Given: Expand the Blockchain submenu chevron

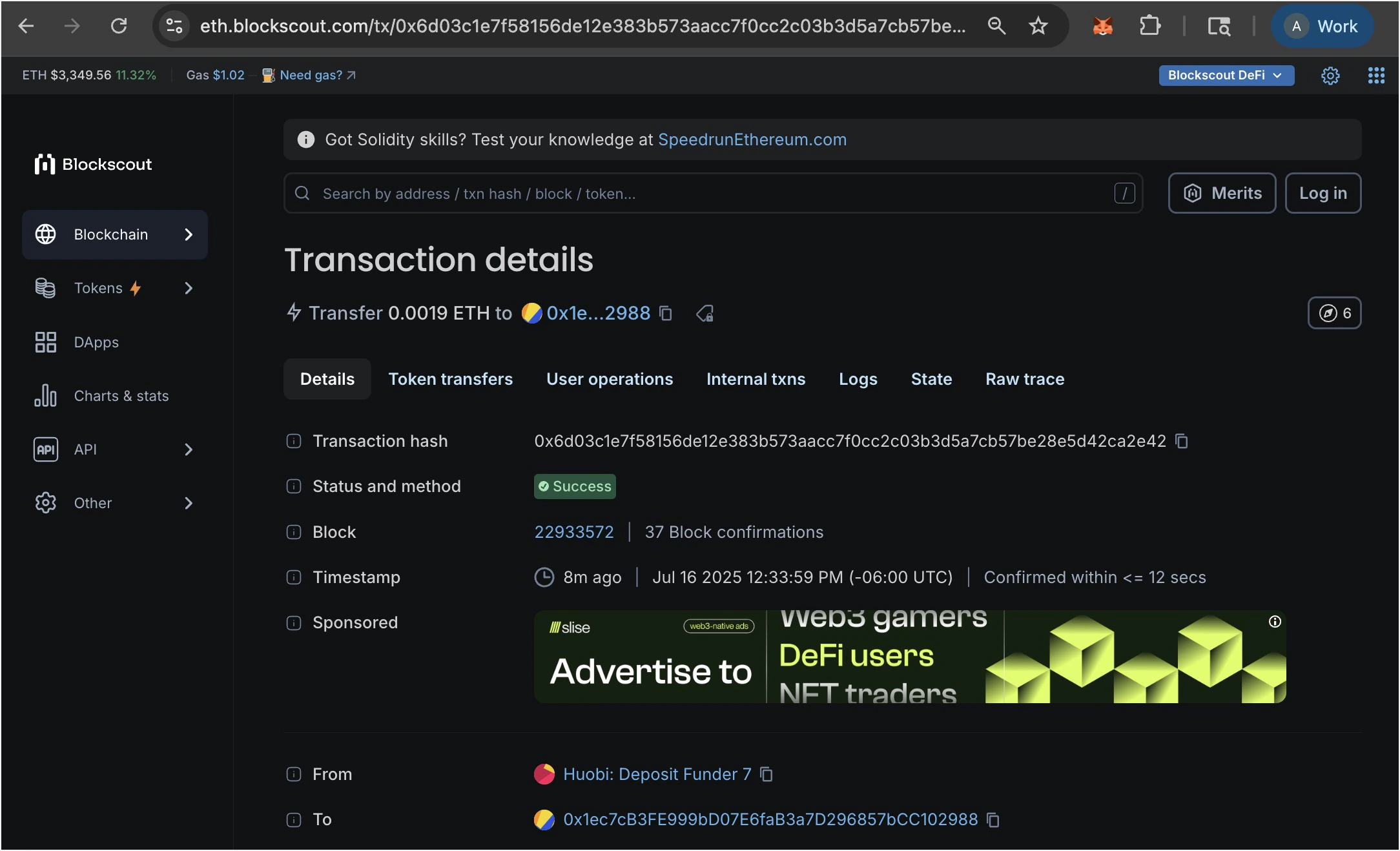Looking at the screenshot, I should [189, 234].
